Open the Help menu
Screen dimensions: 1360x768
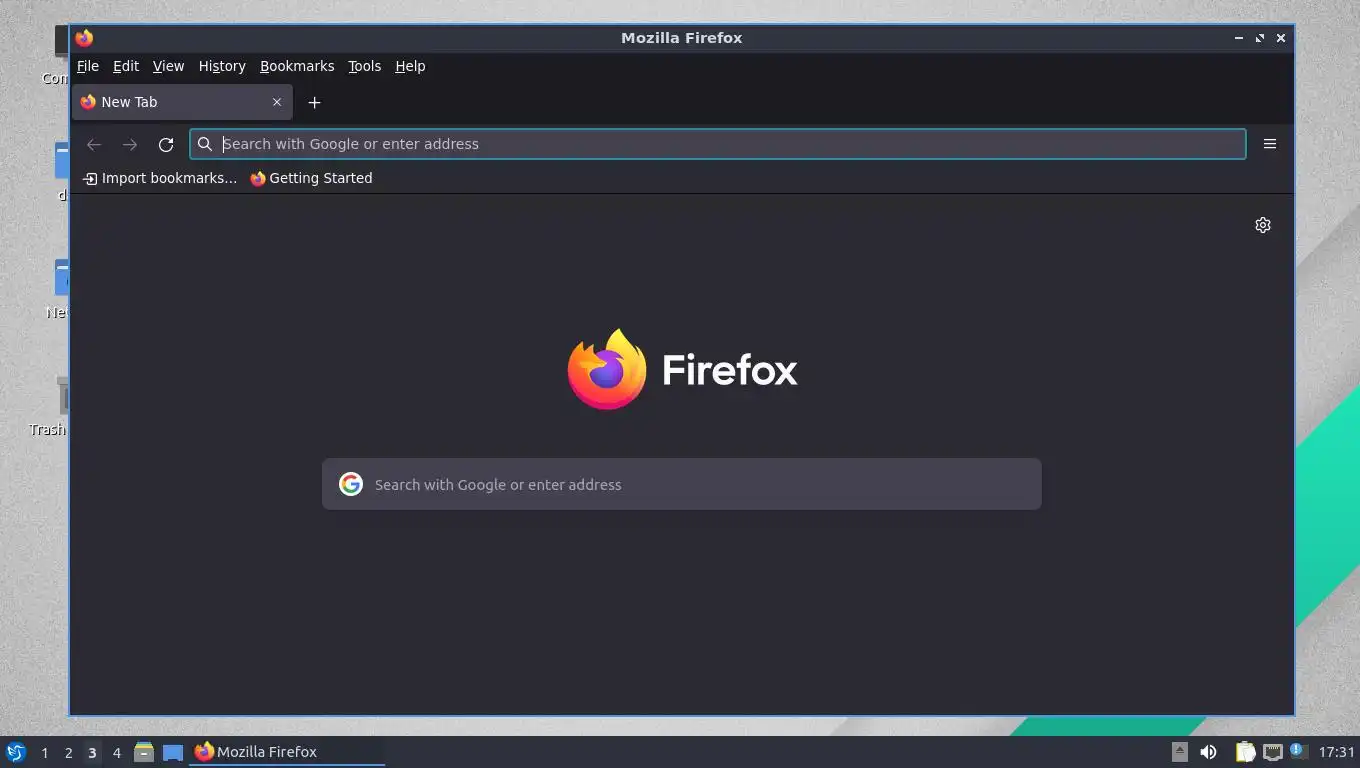410,66
